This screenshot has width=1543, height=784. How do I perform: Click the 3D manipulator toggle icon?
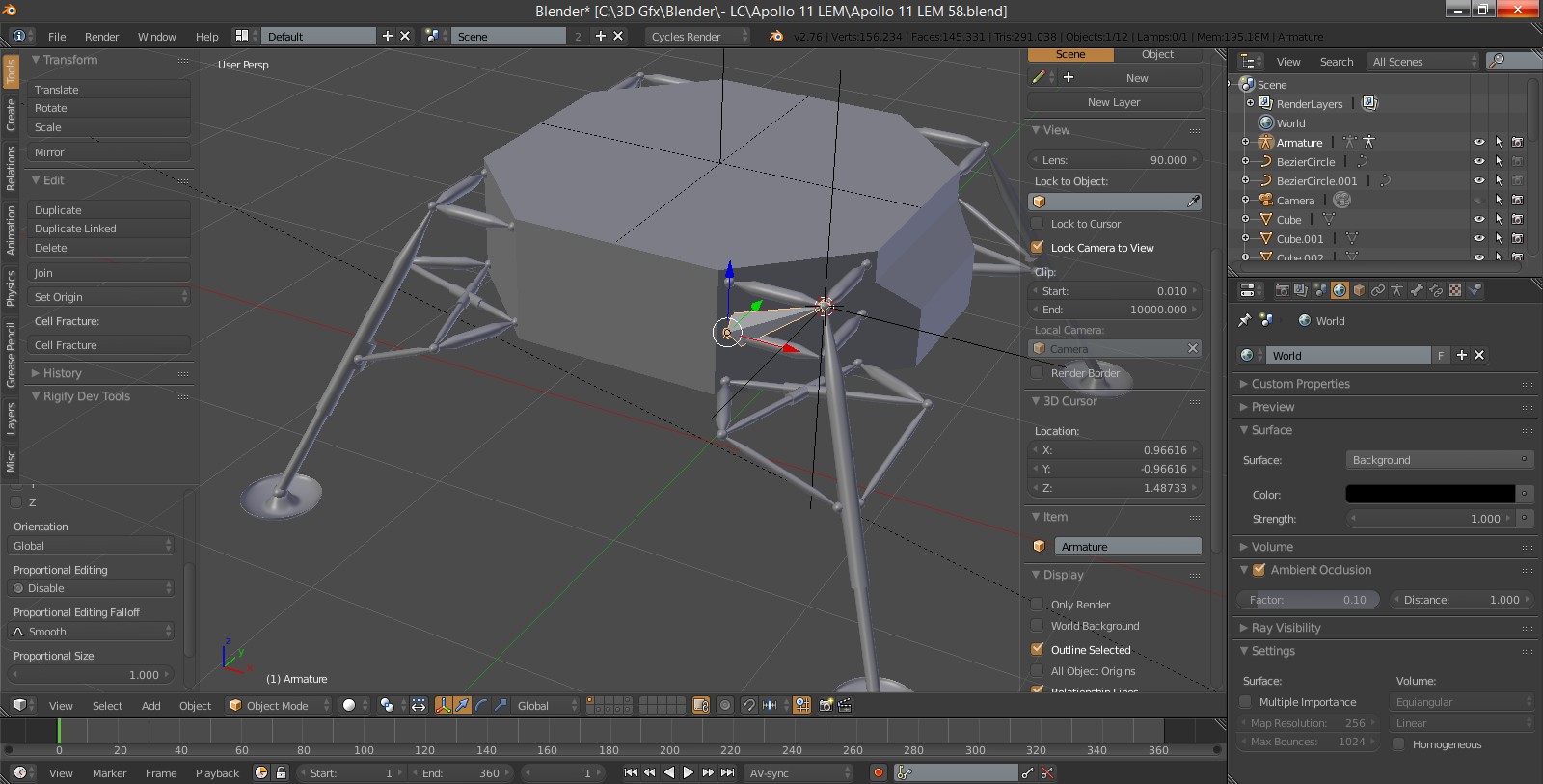point(444,705)
